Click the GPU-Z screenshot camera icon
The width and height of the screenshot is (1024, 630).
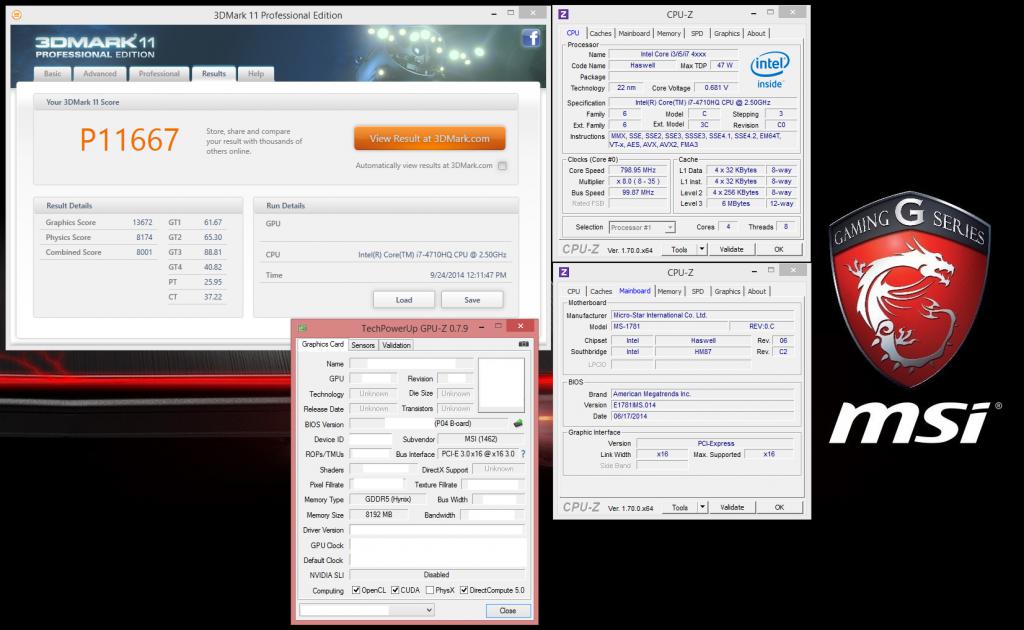[x=522, y=345]
